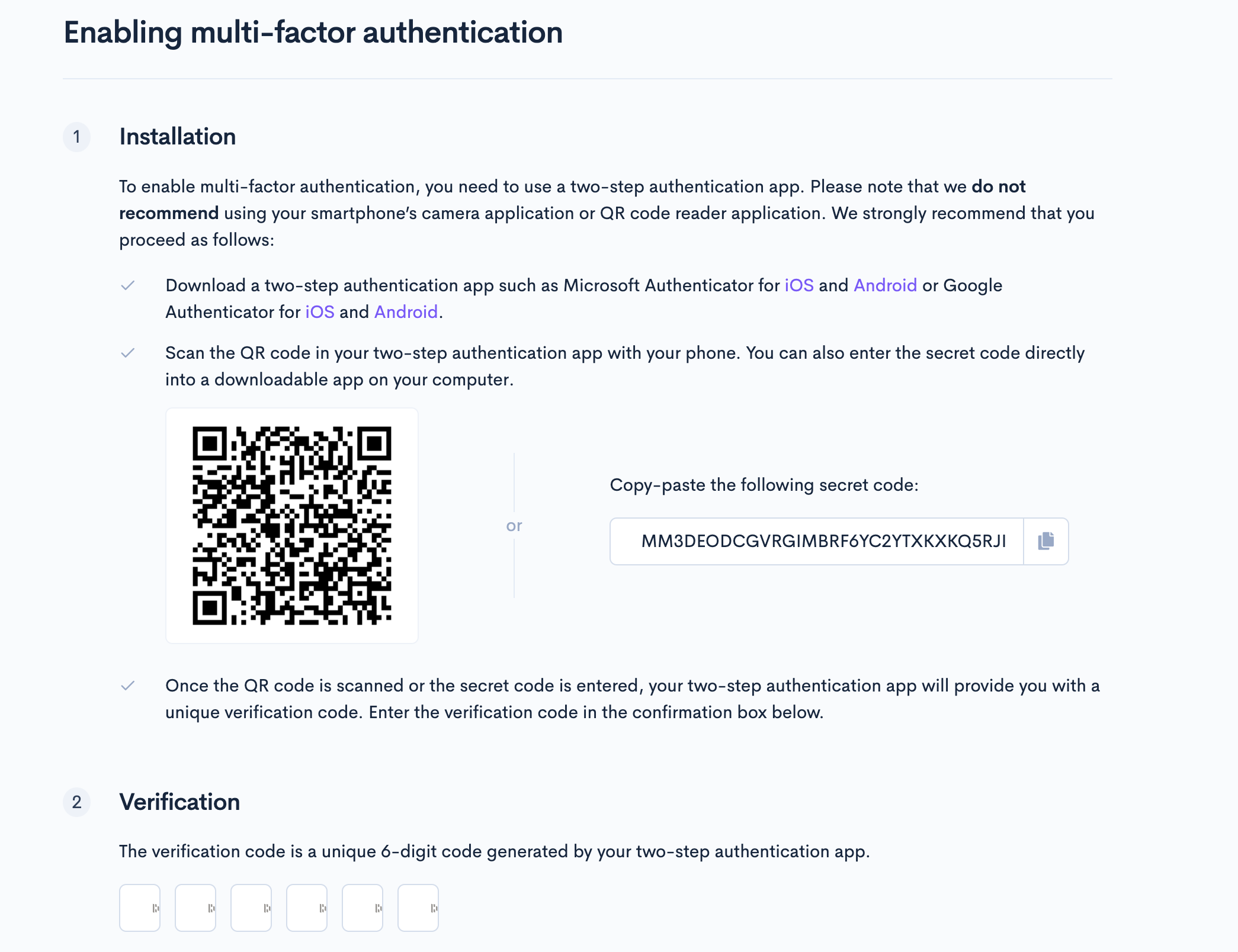Click the step 2 Verification number badge

point(77,802)
